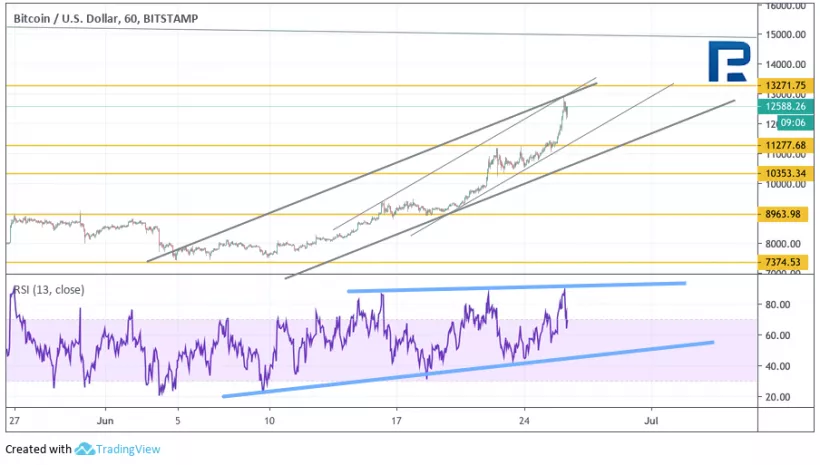
Task: Click the 10353.34 price level label
Action: point(788,173)
